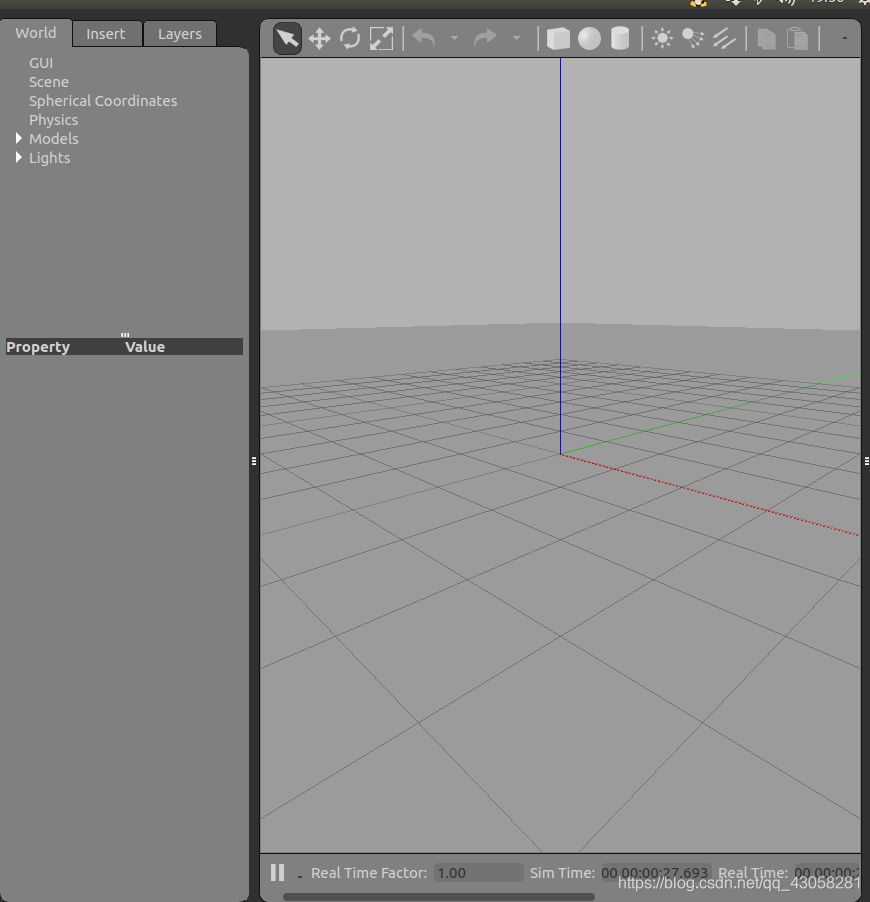This screenshot has width=870, height=902.
Task: Switch to the Insert tab
Action: click(x=106, y=34)
